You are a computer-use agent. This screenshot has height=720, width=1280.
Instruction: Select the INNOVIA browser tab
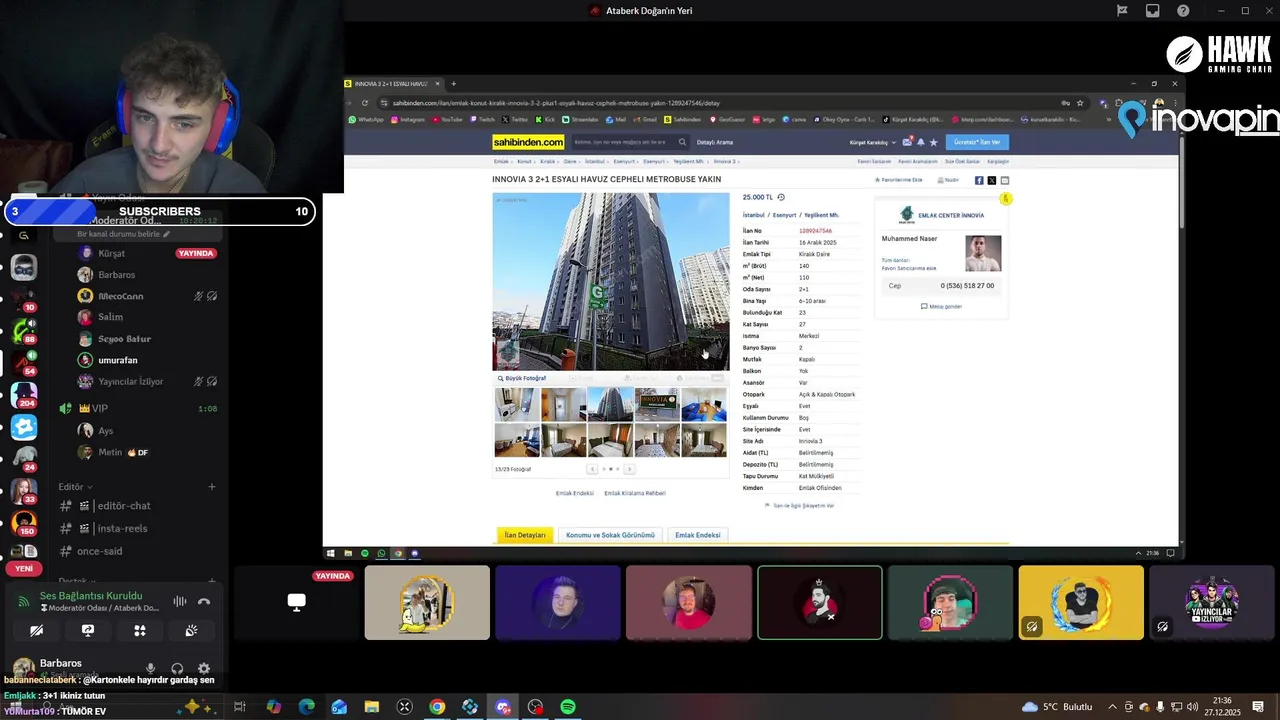(392, 84)
